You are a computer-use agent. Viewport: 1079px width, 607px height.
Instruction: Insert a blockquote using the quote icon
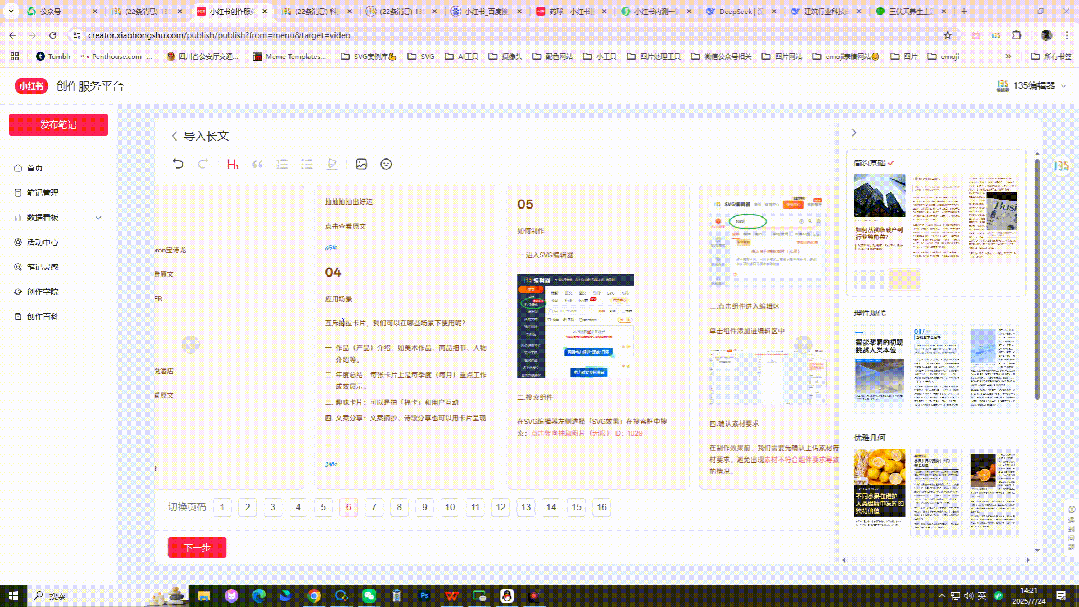(x=258, y=163)
